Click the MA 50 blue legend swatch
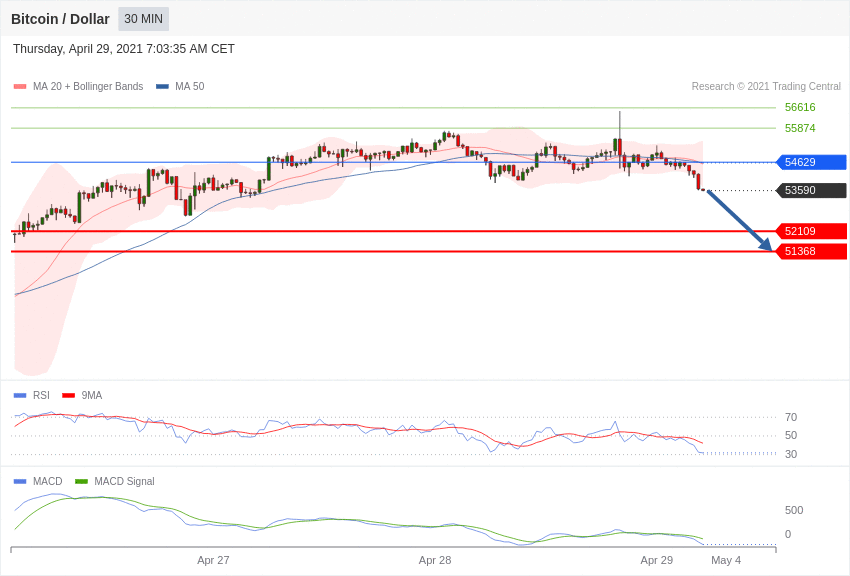Screen dimensions: 850x576 pos(162,86)
